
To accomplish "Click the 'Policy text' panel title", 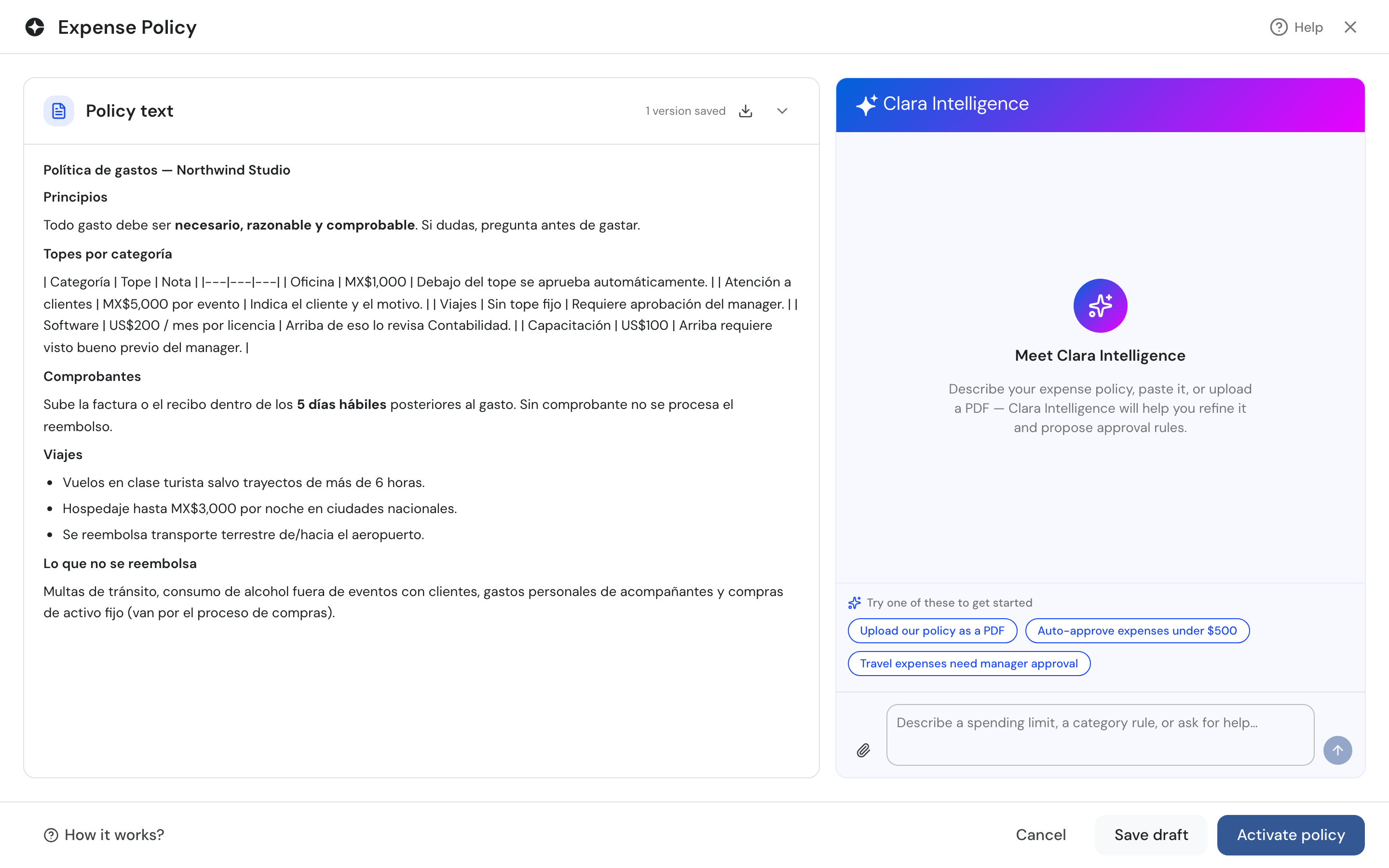I will point(129,111).
